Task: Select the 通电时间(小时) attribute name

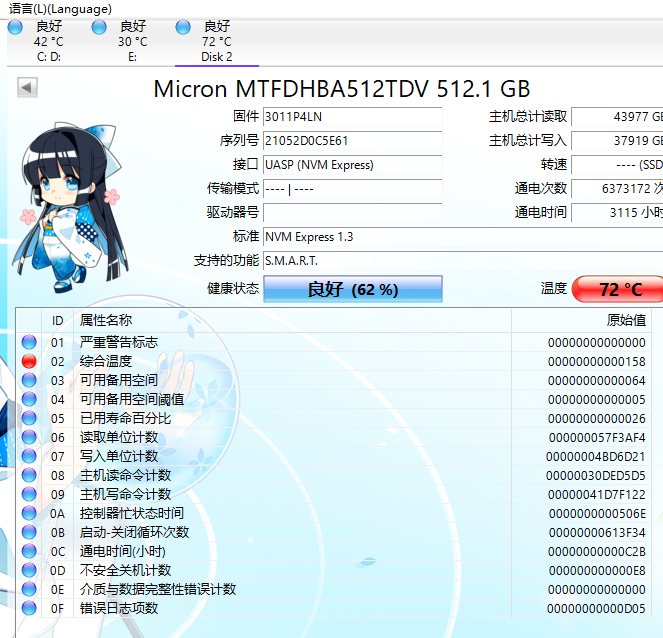Action: [123, 551]
